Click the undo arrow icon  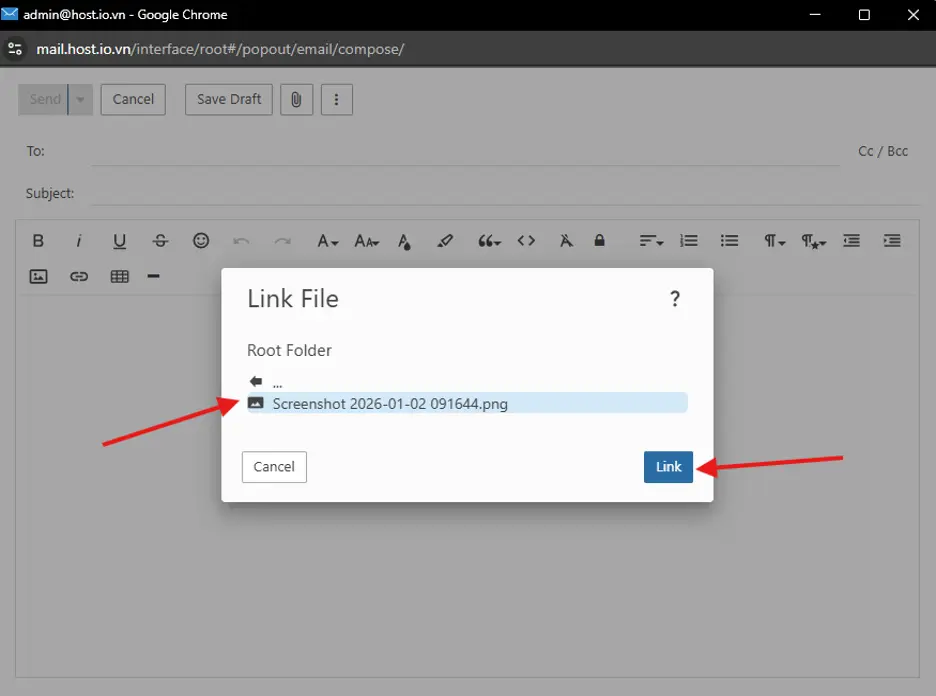click(x=241, y=241)
